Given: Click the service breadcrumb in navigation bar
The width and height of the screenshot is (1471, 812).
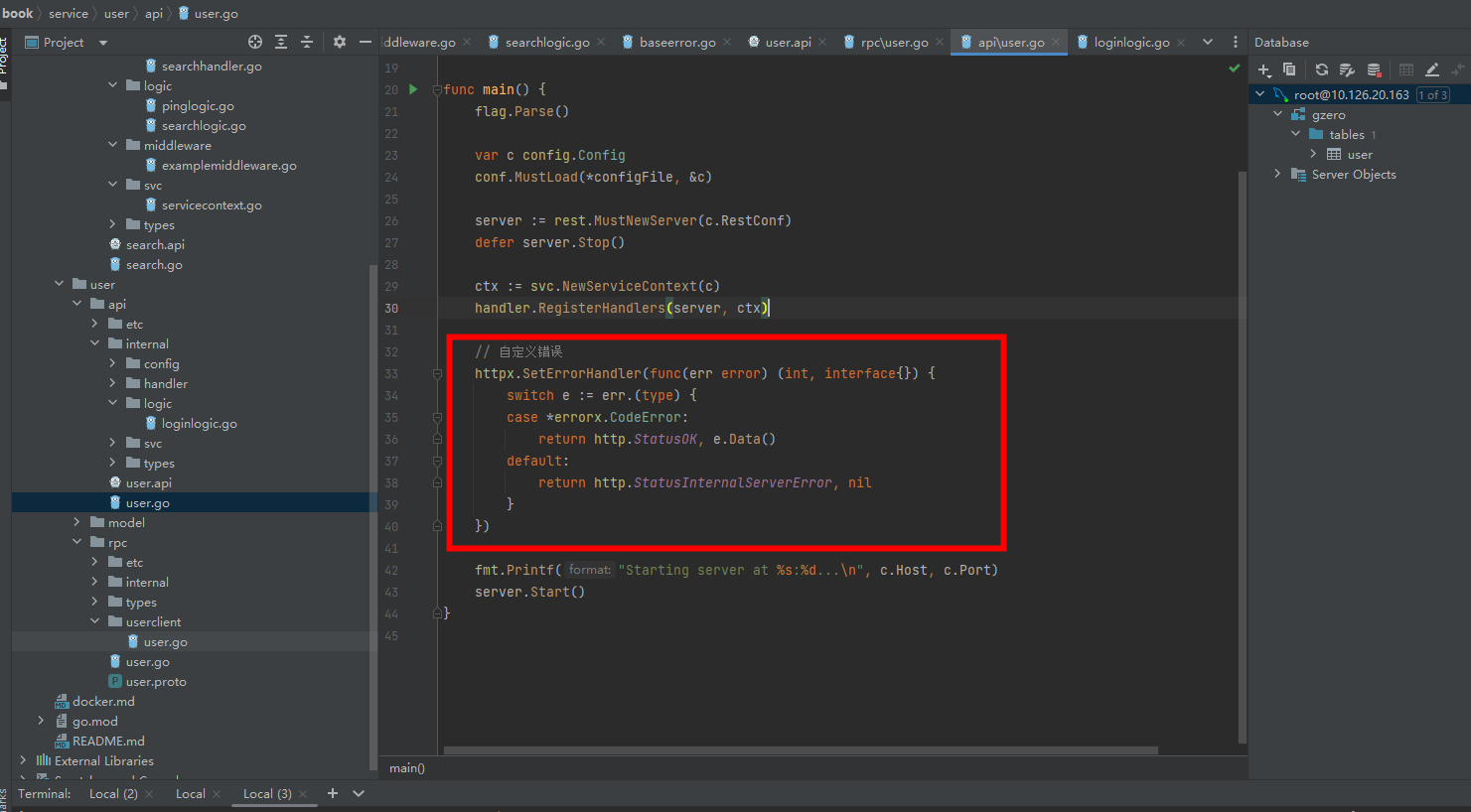Looking at the screenshot, I should click(69, 13).
